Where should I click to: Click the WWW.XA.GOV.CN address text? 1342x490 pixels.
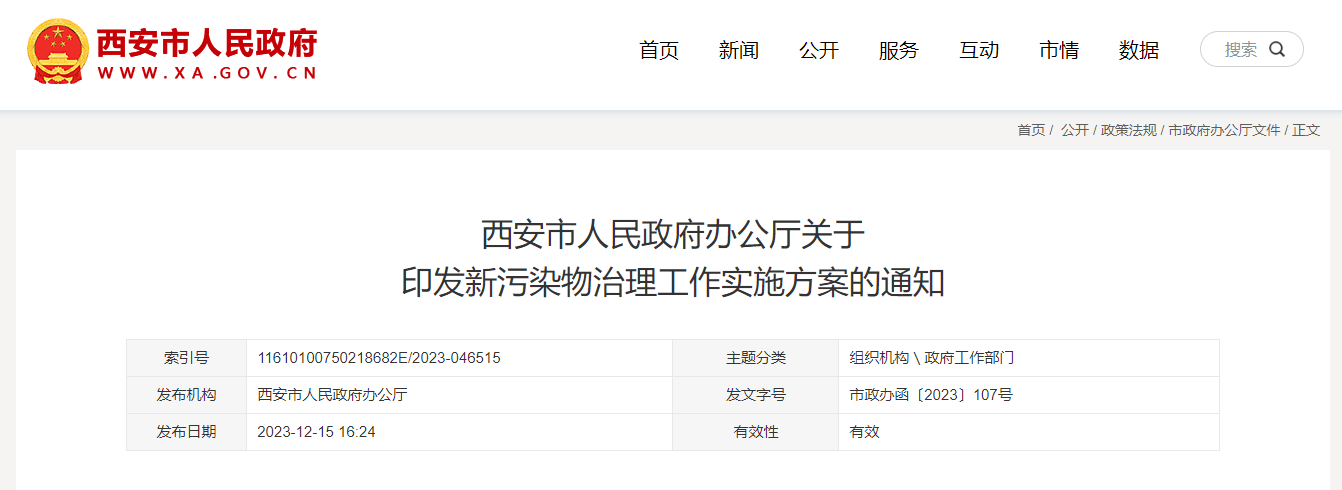click(207, 73)
